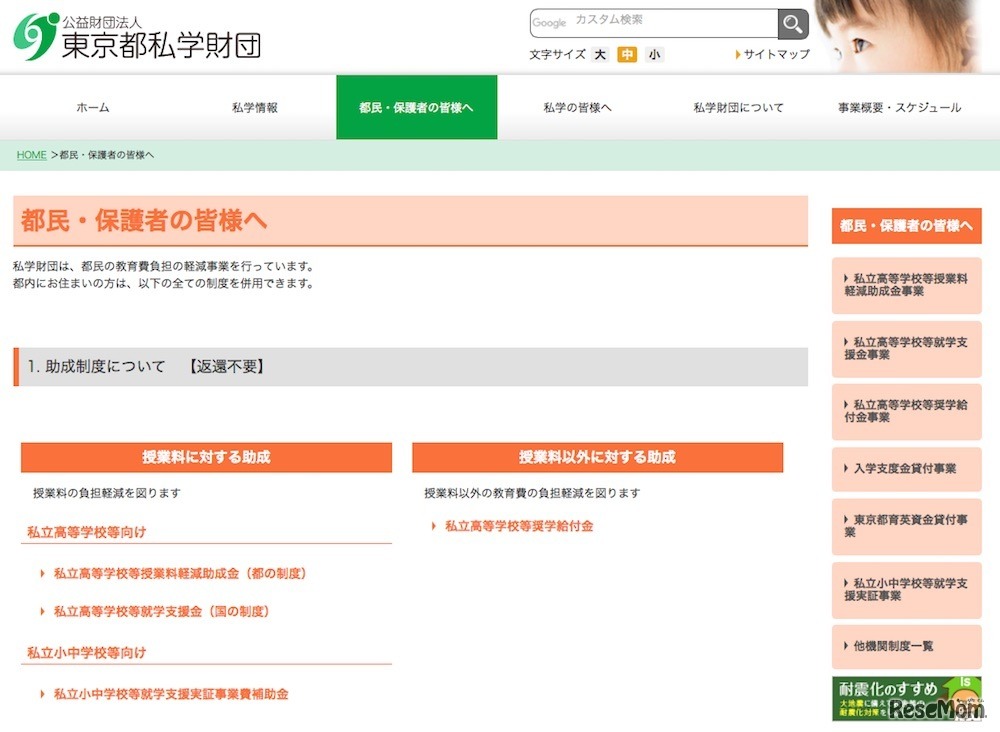The height and width of the screenshot is (732, 1000).
Task: Open the 事業概要・スケジュール menu item
Action: (x=897, y=107)
